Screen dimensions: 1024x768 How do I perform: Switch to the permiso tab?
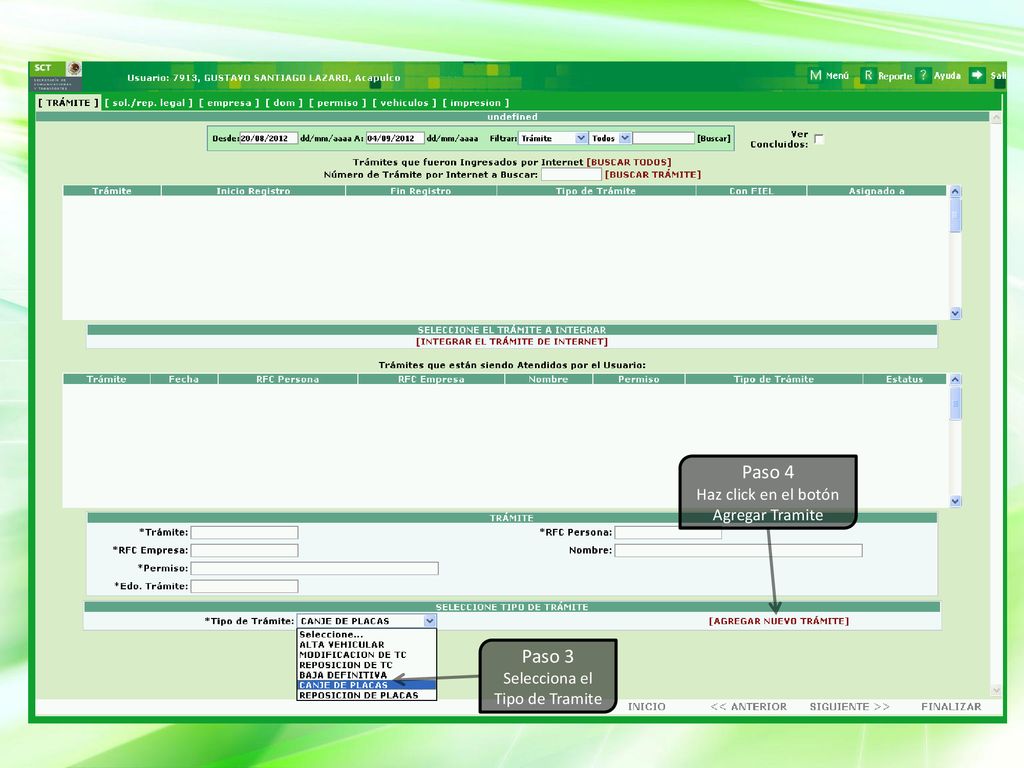(338, 103)
